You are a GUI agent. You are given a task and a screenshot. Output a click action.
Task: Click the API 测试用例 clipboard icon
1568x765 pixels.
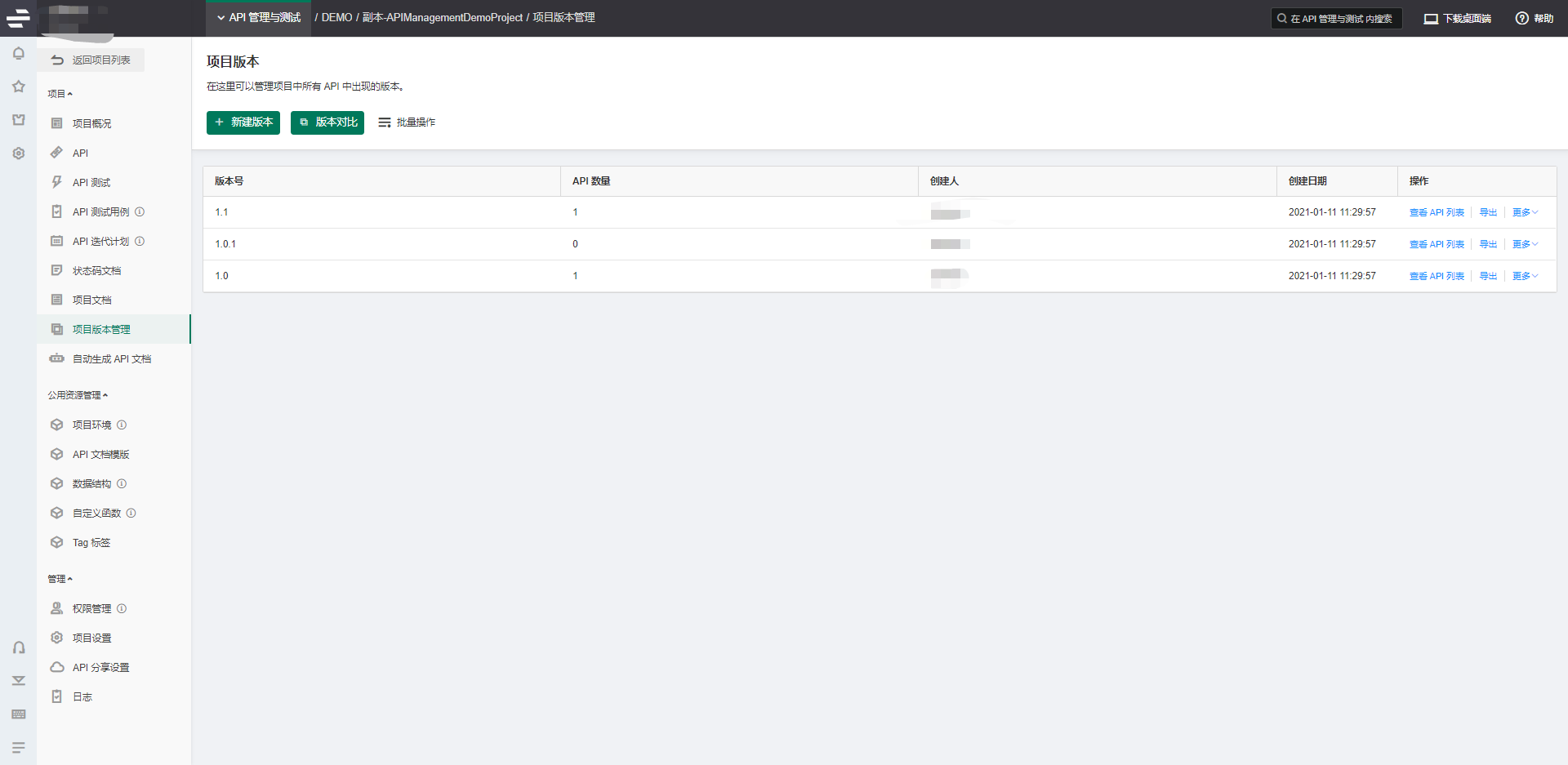56,211
